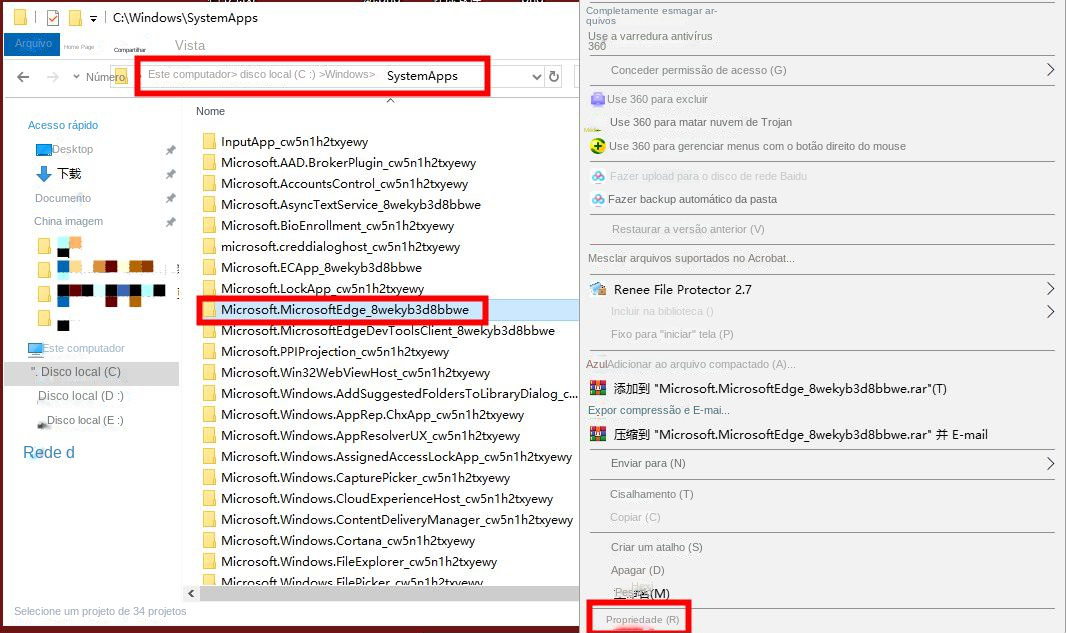This screenshot has width=1066, height=633.
Task: Select Microsoft.Windows.Cortana_cw5n1h2txyewy folder
Action: pyautogui.click(x=347, y=541)
